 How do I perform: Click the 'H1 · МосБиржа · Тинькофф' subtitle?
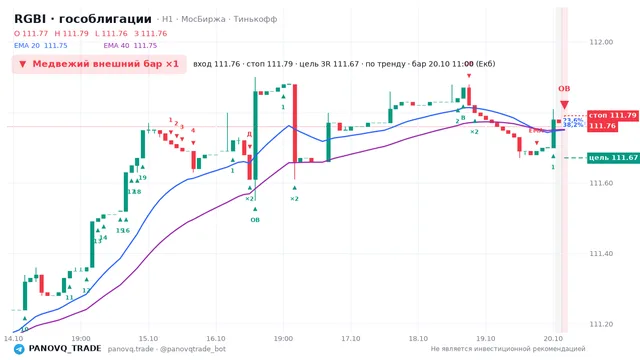click(x=220, y=19)
